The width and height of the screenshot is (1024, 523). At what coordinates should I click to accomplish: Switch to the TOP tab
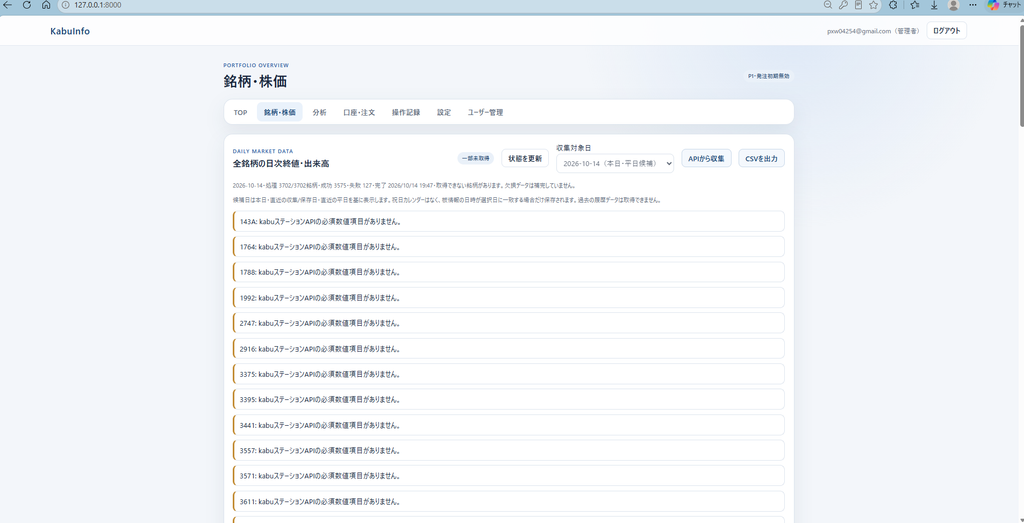[240, 112]
